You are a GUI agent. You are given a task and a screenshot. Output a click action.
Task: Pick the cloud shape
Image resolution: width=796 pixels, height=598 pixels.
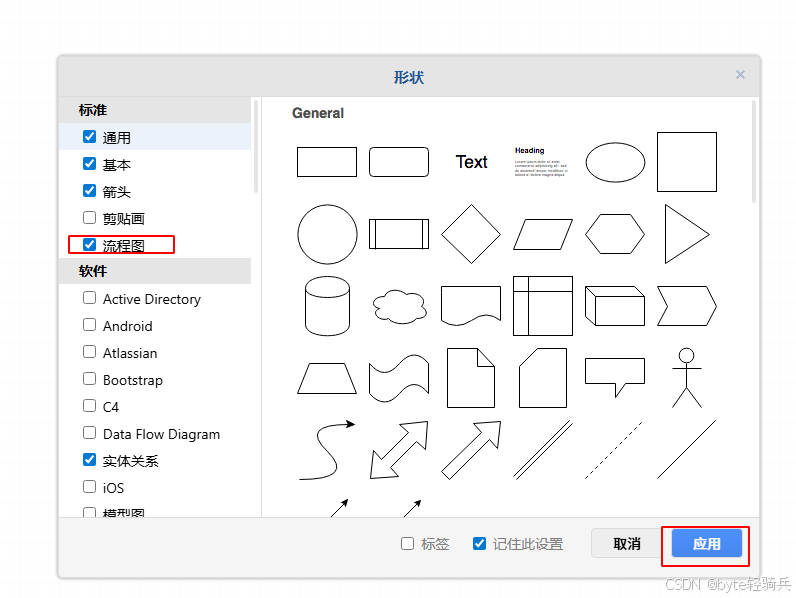click(x=399, y=306)
